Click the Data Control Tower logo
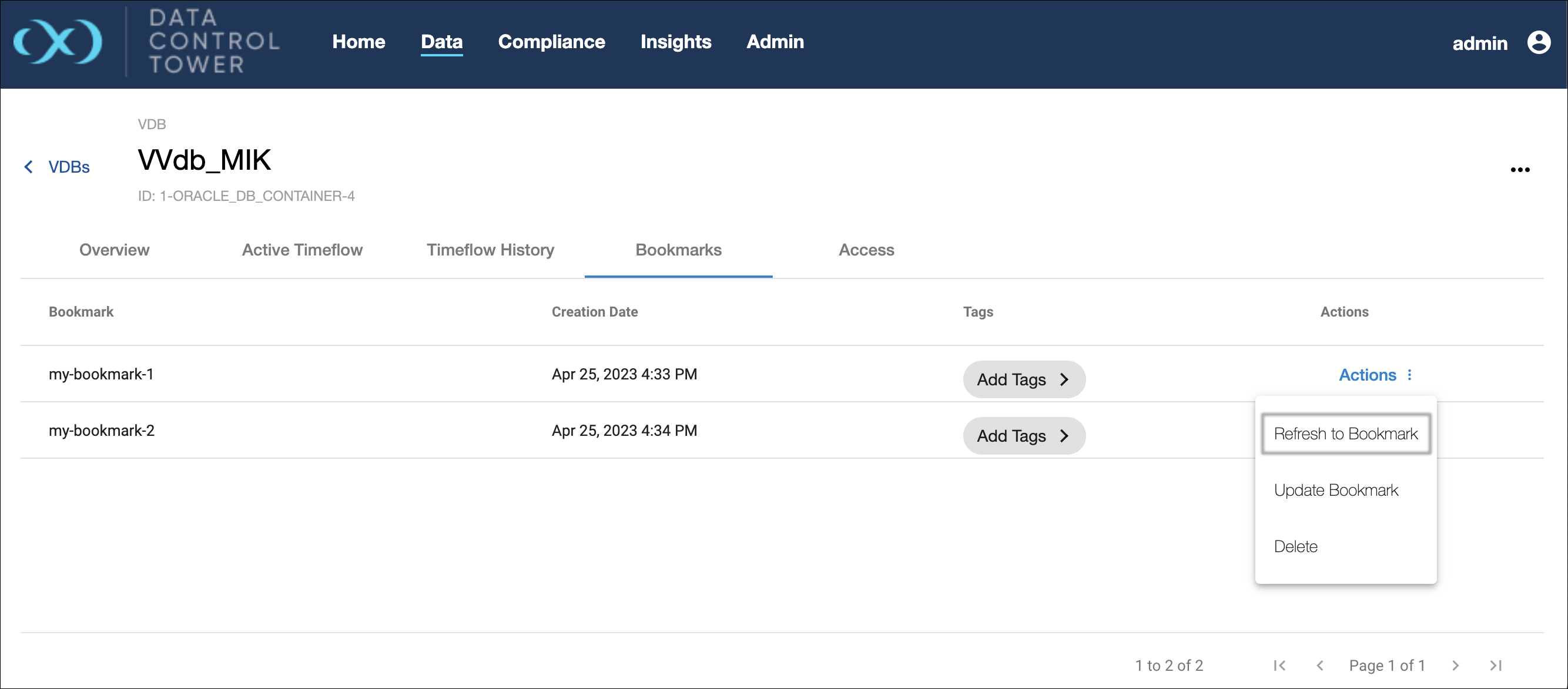 pos(58,41)
